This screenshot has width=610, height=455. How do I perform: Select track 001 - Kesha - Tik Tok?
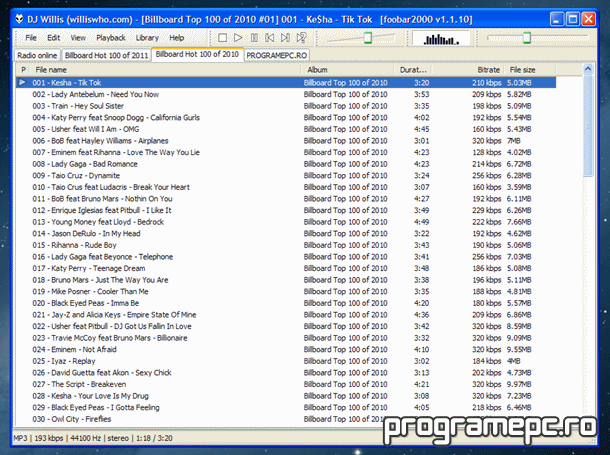(286, 82)
